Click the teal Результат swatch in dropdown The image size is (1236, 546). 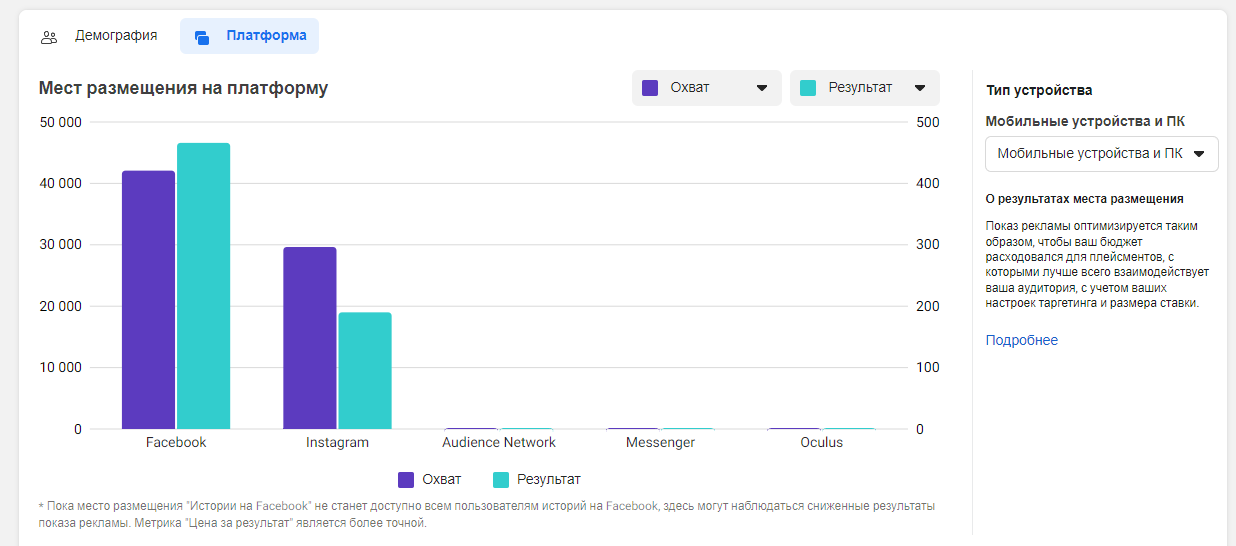[809, 87]
